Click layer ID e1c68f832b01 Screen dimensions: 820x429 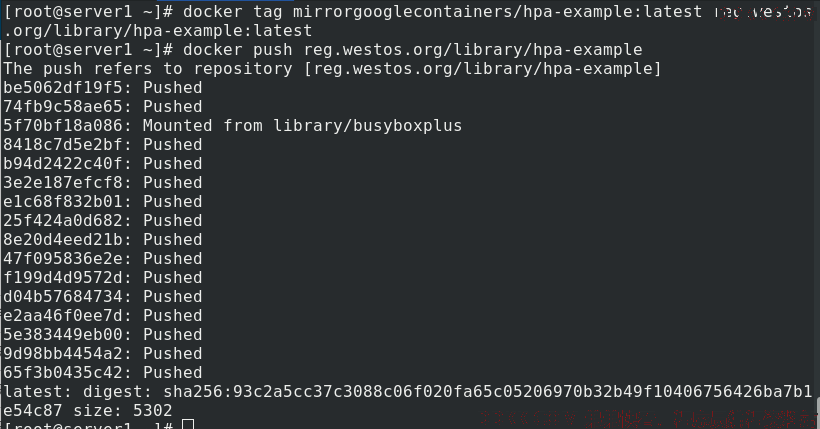[x=63, y=201]
